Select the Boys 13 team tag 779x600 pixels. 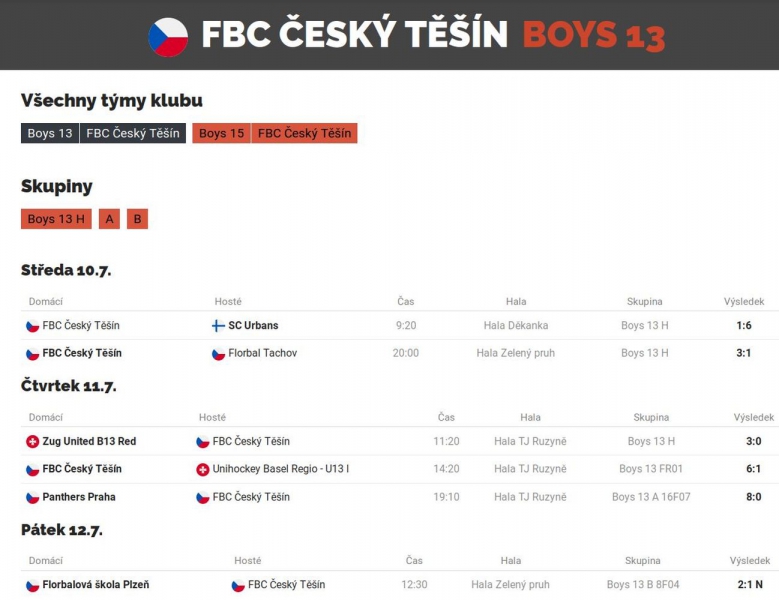coord(50,133)
